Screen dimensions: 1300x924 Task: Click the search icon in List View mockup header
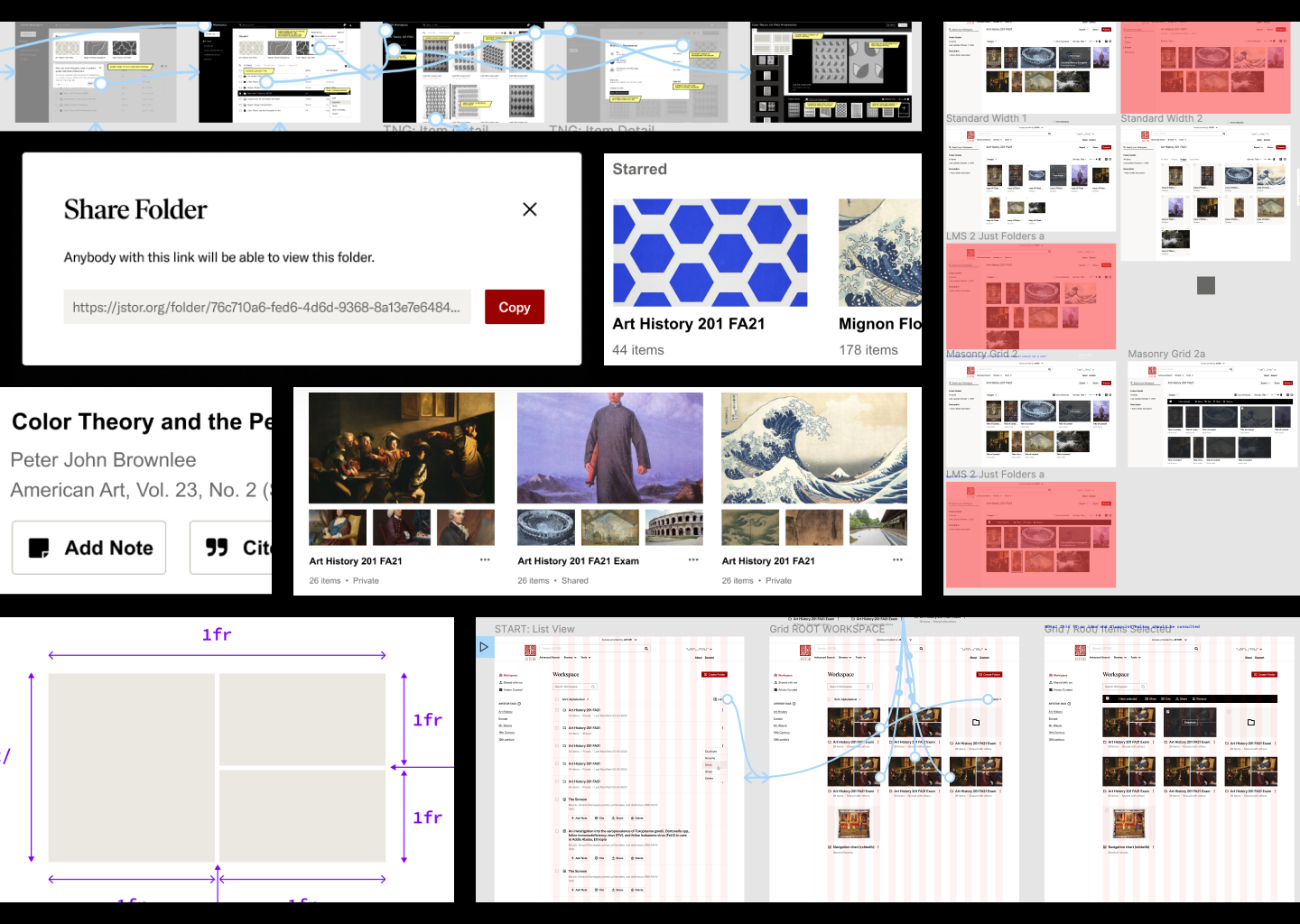pos(646,649)
